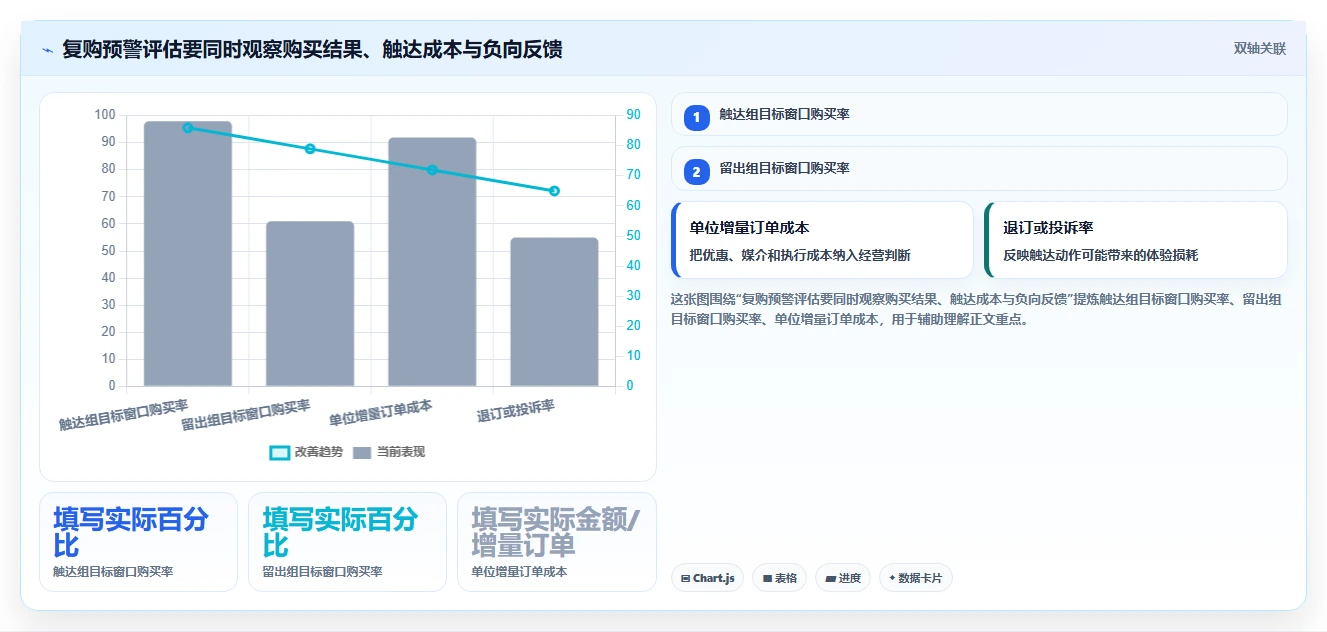Click the 数据卡片 sparkle icon
The height and width of the screenshot is (632, 1327).
(x=892, y=578)
